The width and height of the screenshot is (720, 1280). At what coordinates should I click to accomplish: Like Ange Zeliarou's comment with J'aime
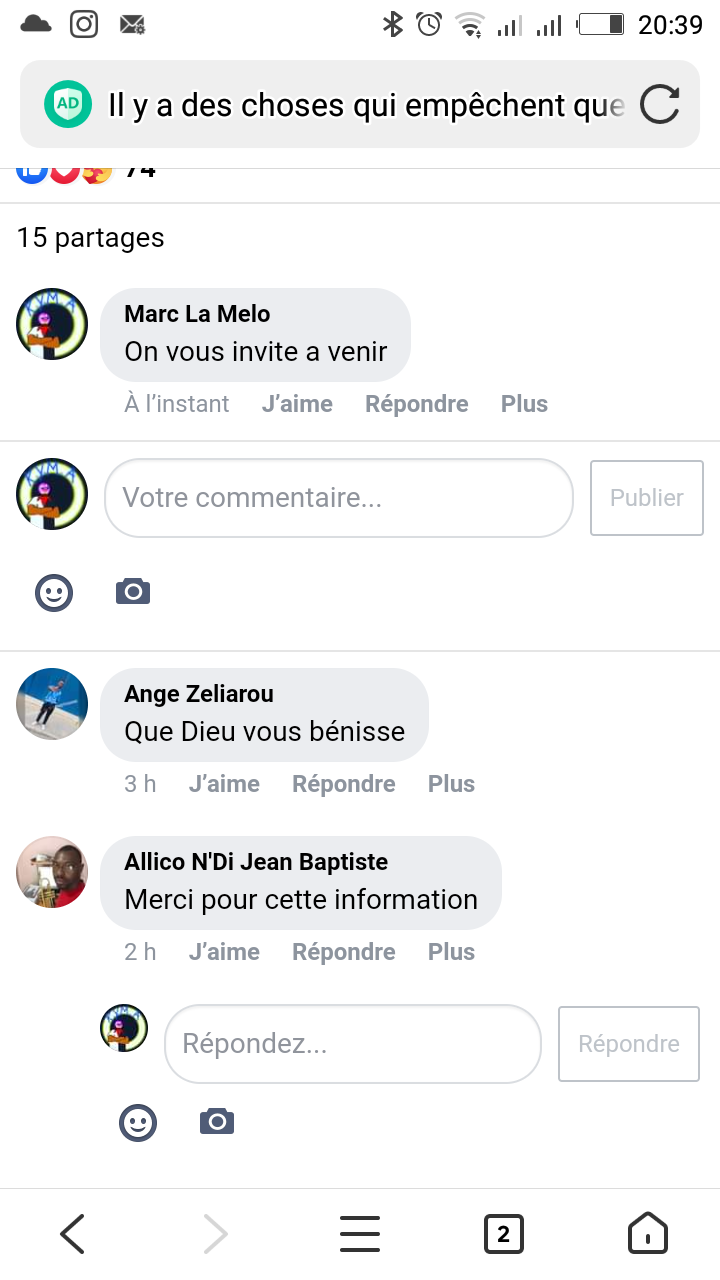point(224,784)
